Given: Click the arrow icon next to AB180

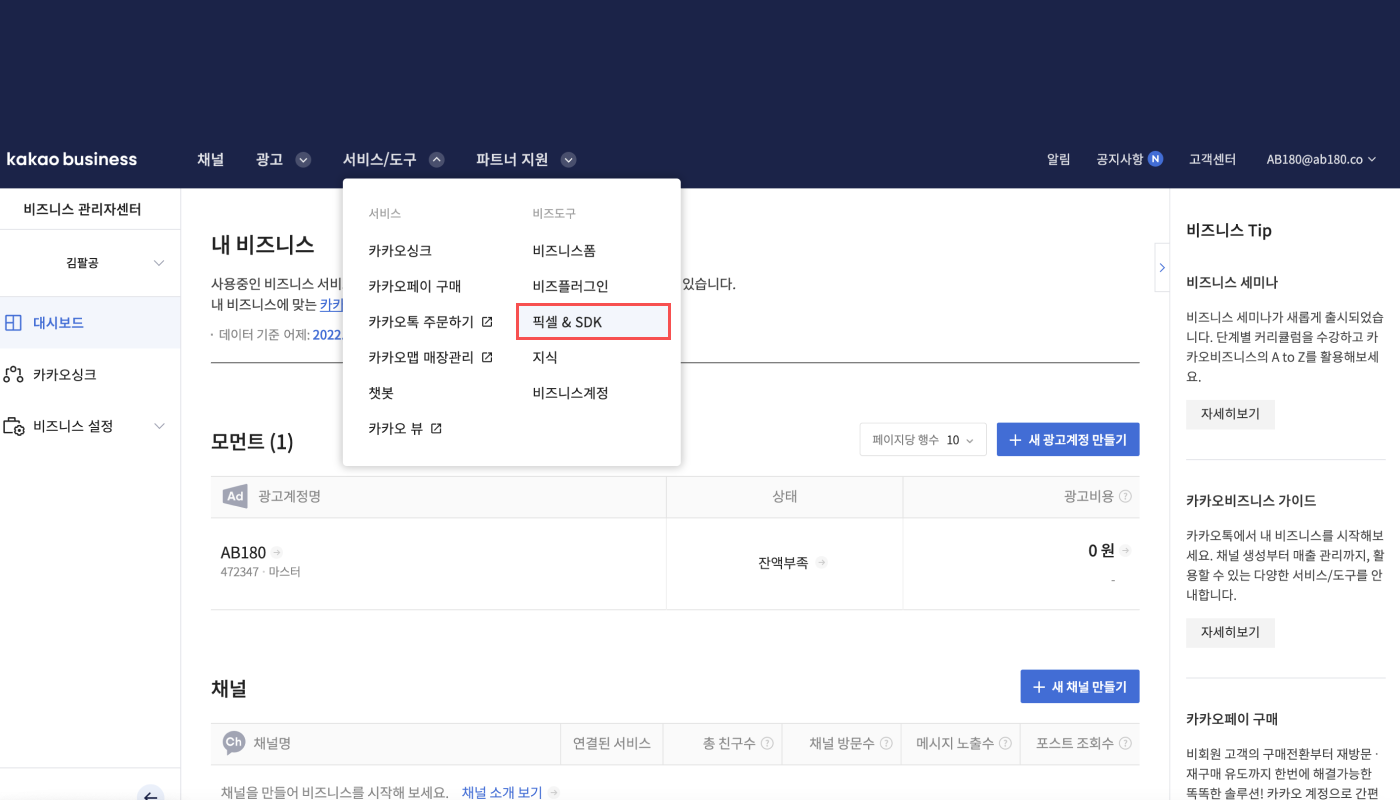Looking at the screenshot, I should coord(277,552).
